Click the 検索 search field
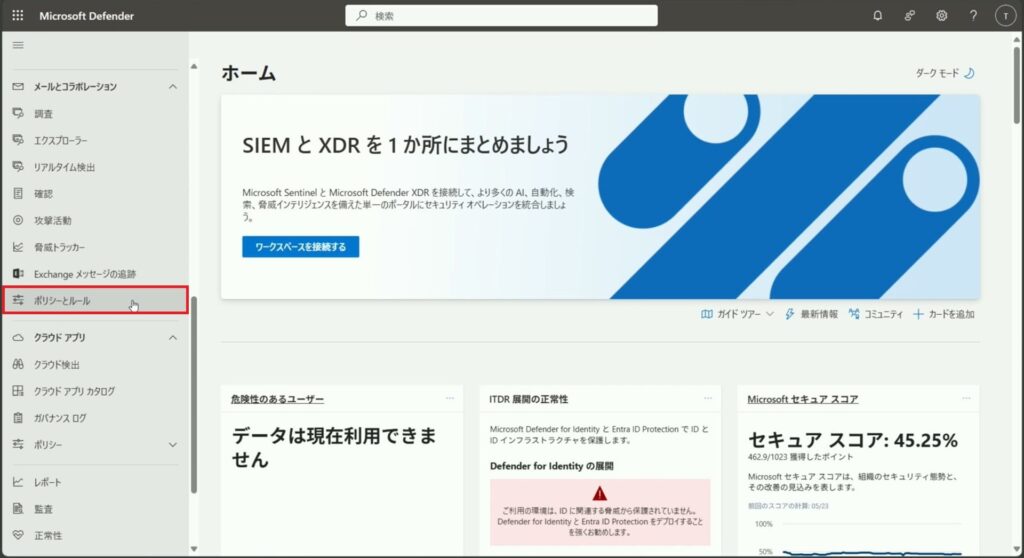Screen dimensions: 1024x558 point(502,16)
